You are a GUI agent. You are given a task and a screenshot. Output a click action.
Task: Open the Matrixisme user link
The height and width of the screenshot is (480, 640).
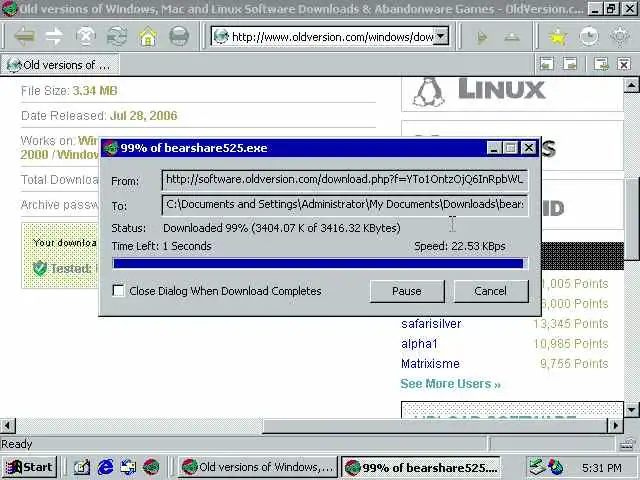[x=430, y=364]
